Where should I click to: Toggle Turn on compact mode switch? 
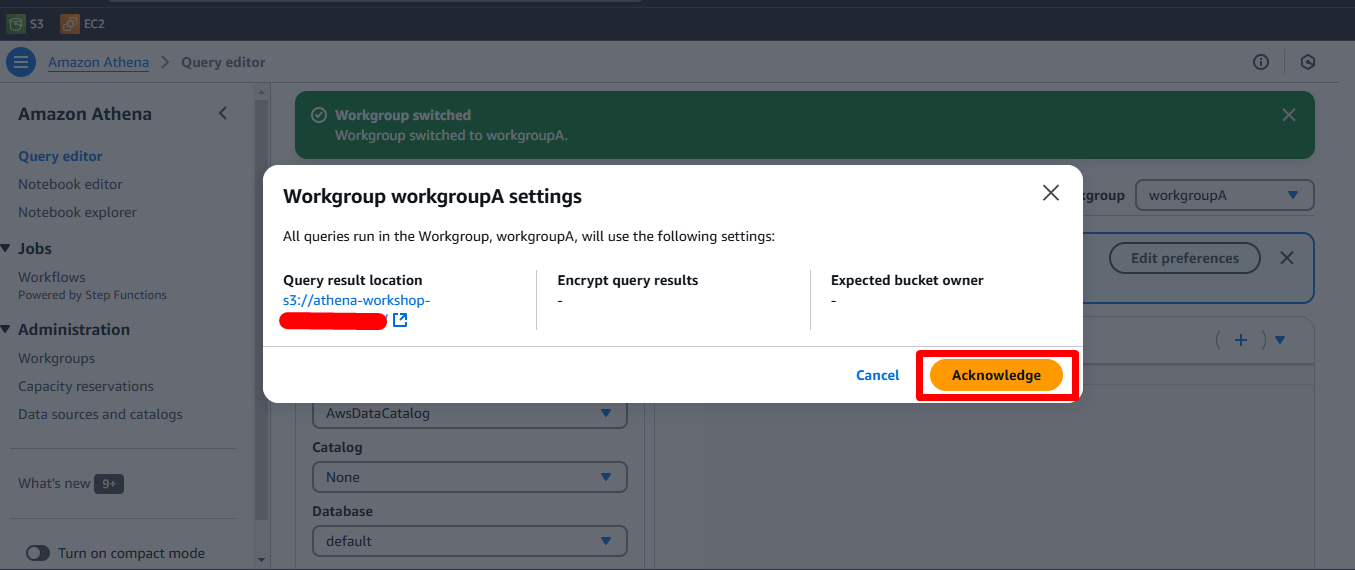(38, 553)
